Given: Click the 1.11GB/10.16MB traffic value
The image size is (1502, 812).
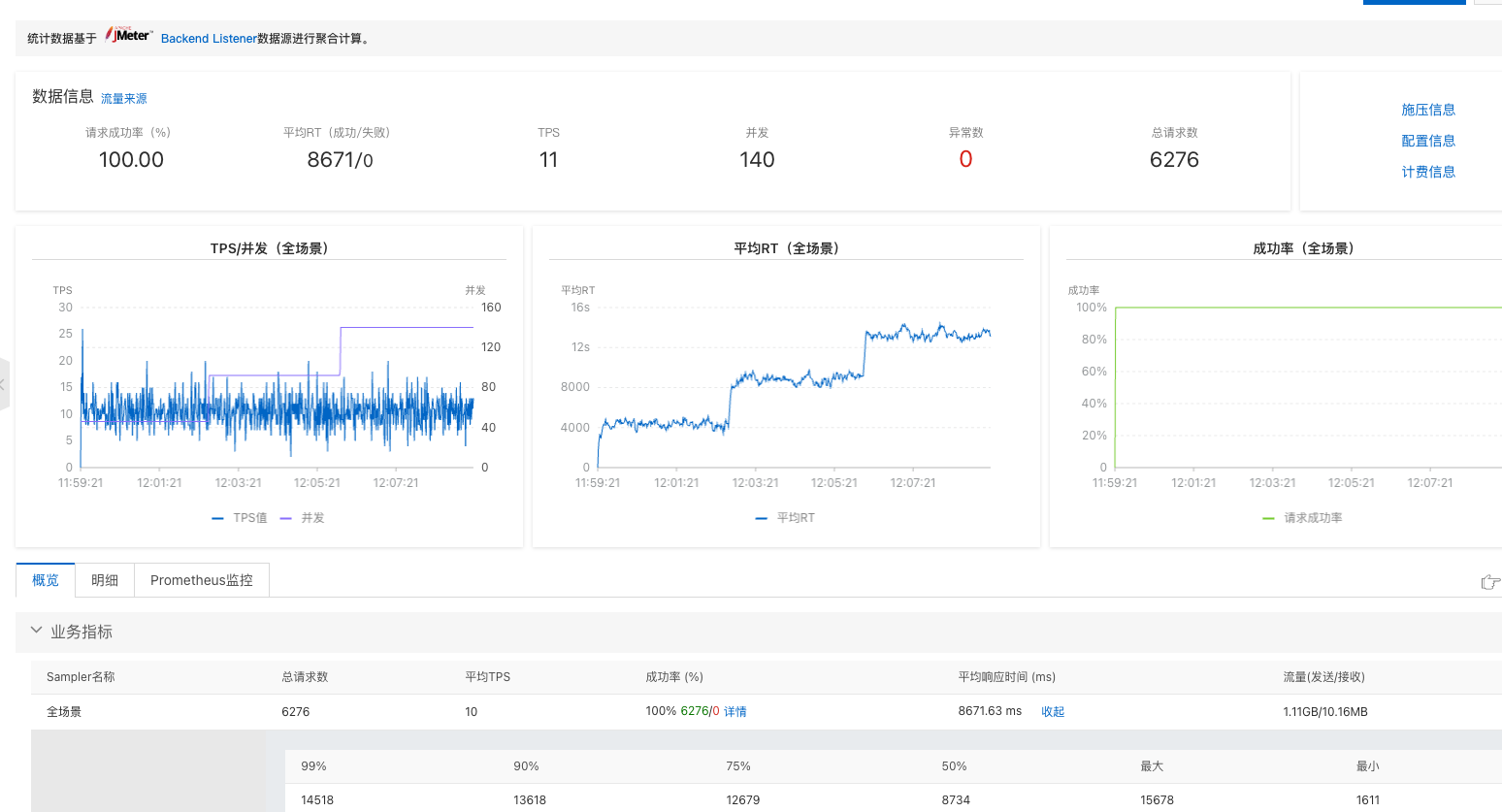Looking at the screenshot, I should (x=1324, y=712).
